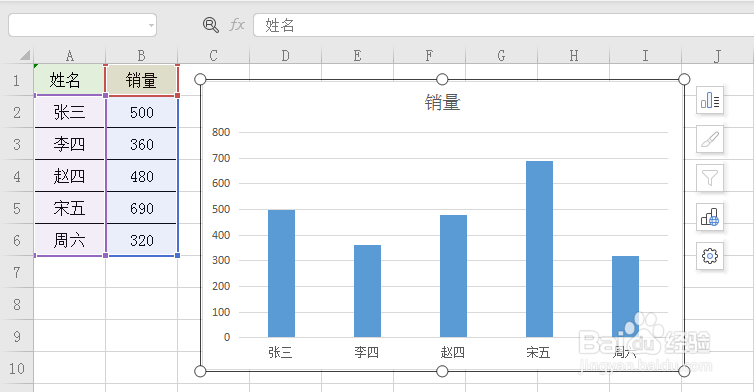Open the chart elements button

710,101
